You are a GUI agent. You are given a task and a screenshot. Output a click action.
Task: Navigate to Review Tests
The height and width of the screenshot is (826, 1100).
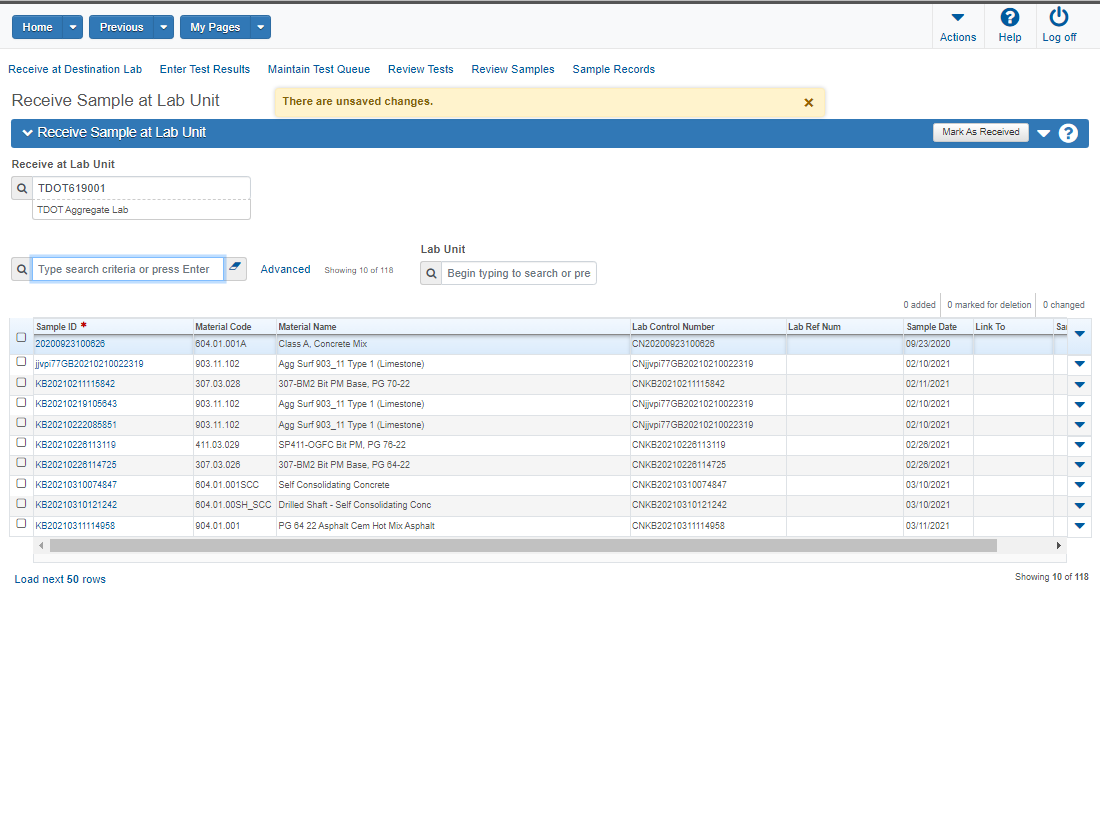click(x=421, y=69)
